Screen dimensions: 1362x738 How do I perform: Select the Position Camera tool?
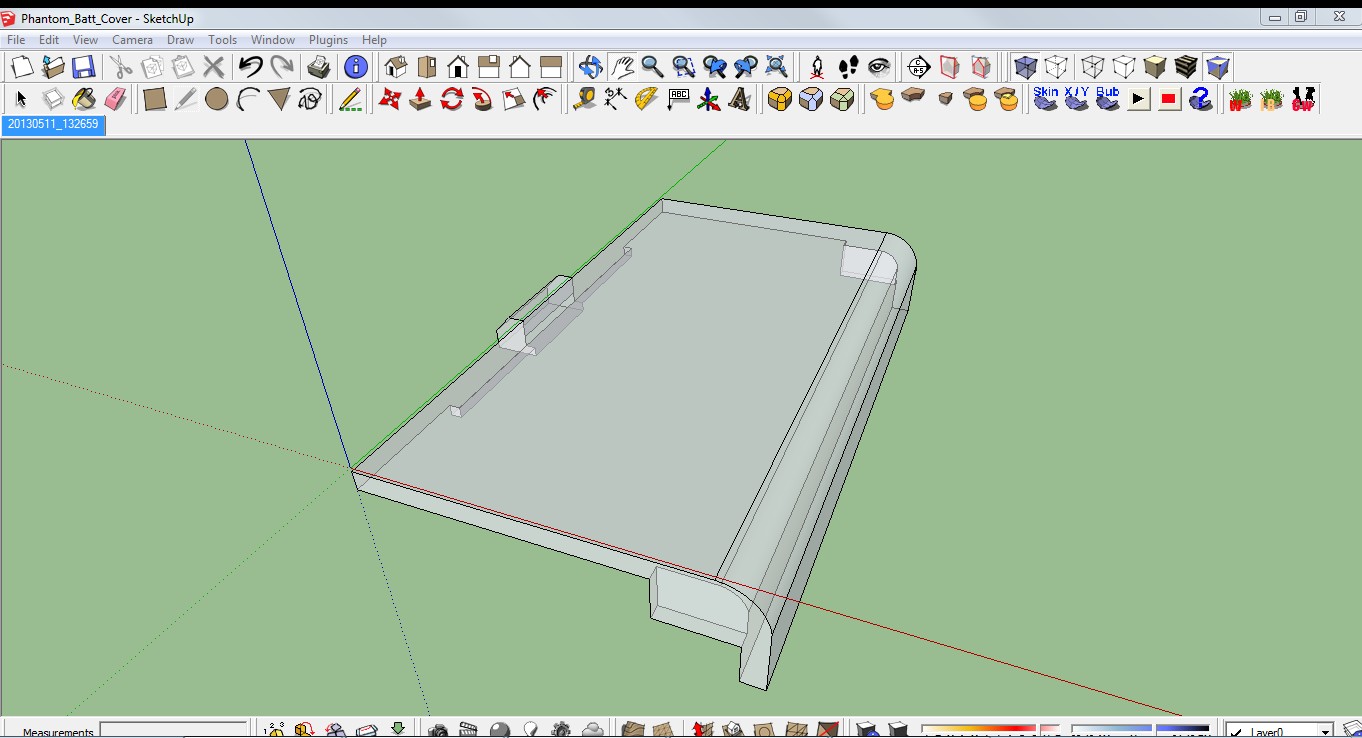(x=817, y=67)
